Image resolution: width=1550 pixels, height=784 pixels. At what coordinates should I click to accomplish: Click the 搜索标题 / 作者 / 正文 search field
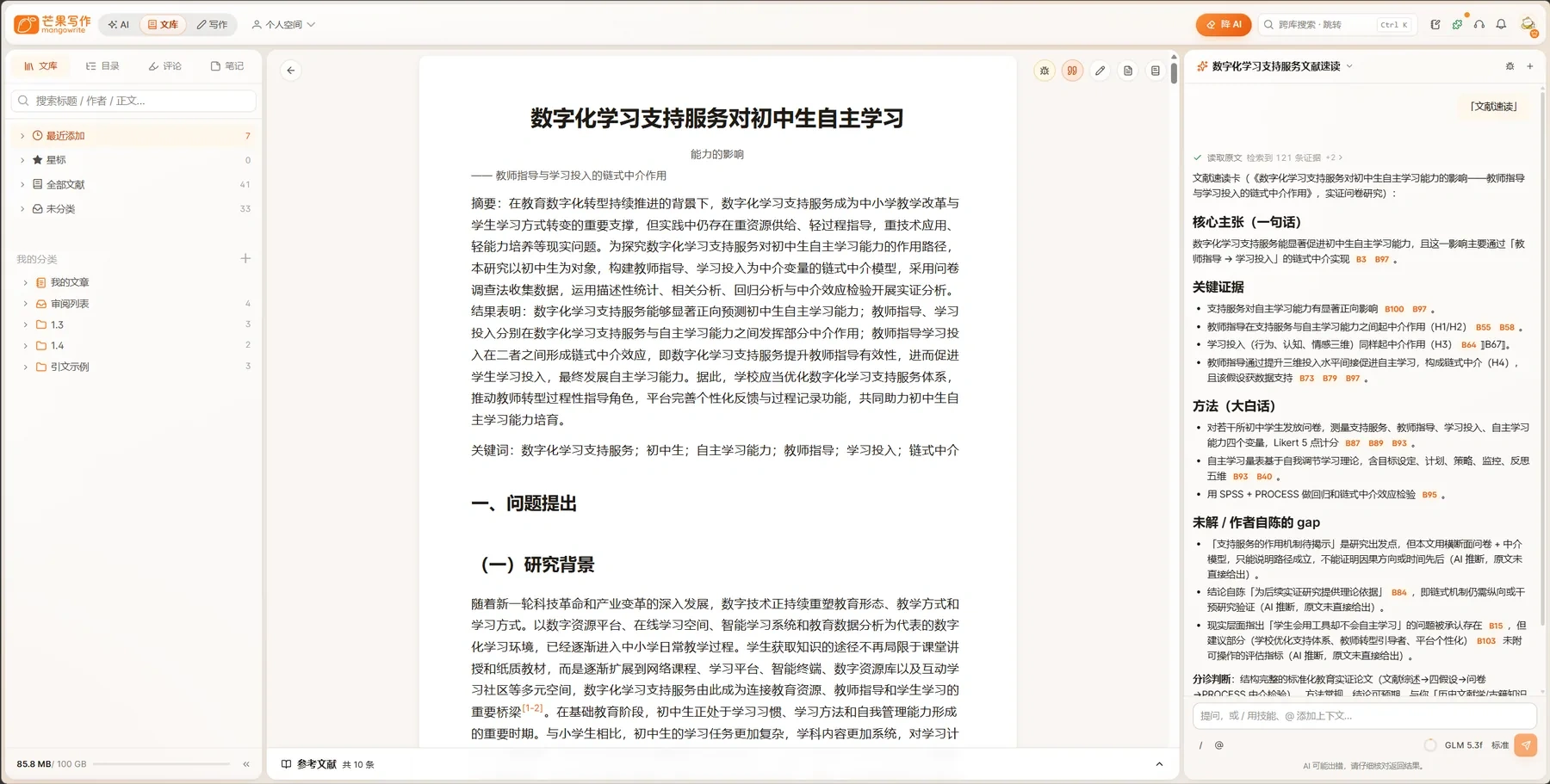click(133, 101)
